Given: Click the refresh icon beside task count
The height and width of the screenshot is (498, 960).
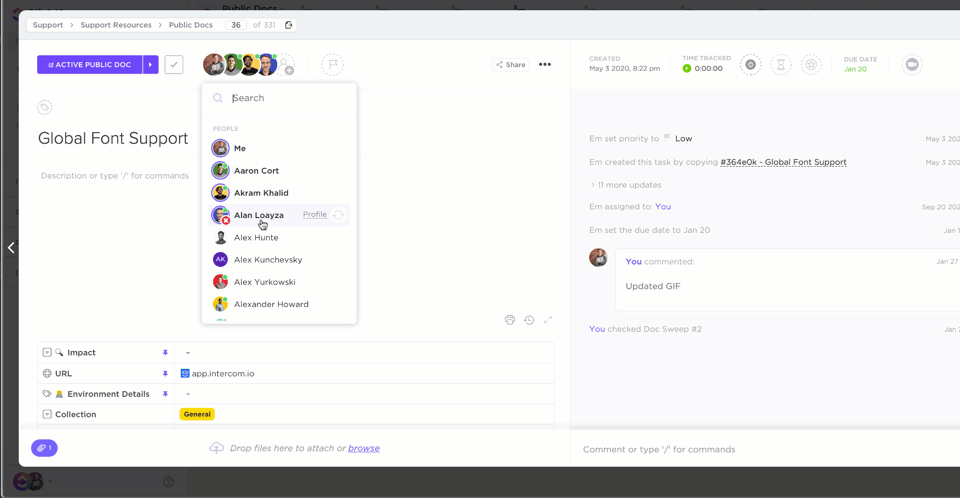Looking at the screenshot, I should [x=288, y=25].
